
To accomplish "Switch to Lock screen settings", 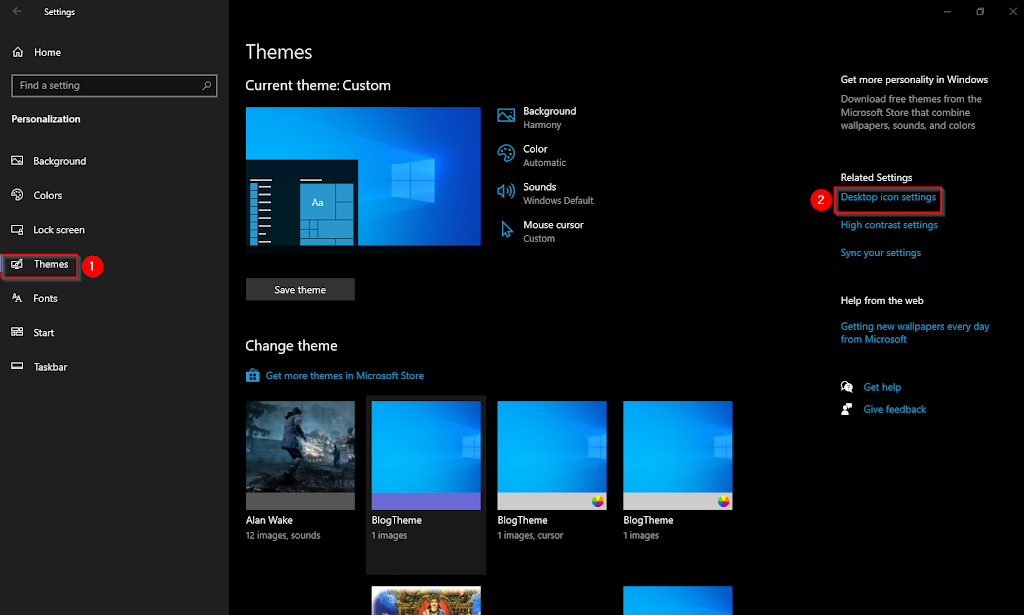I will [x=60, y=229].
